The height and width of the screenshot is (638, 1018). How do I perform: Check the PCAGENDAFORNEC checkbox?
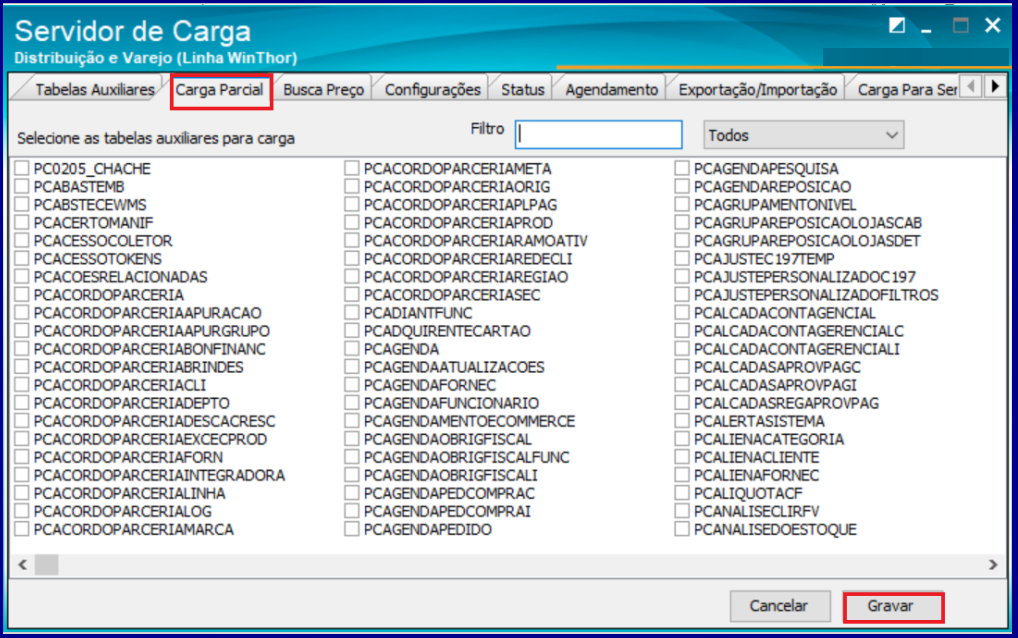(352, 385)
